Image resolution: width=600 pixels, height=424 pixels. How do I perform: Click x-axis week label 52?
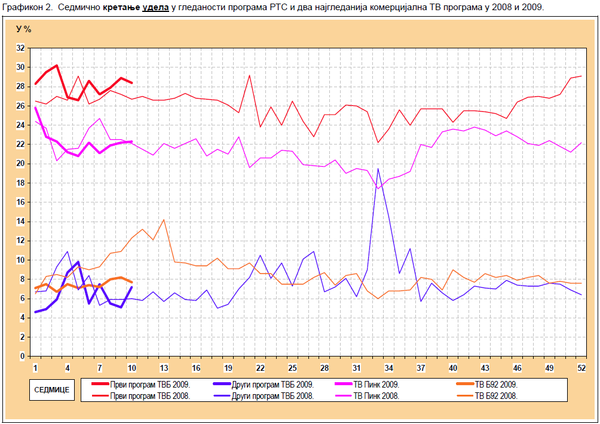(582, 368)
